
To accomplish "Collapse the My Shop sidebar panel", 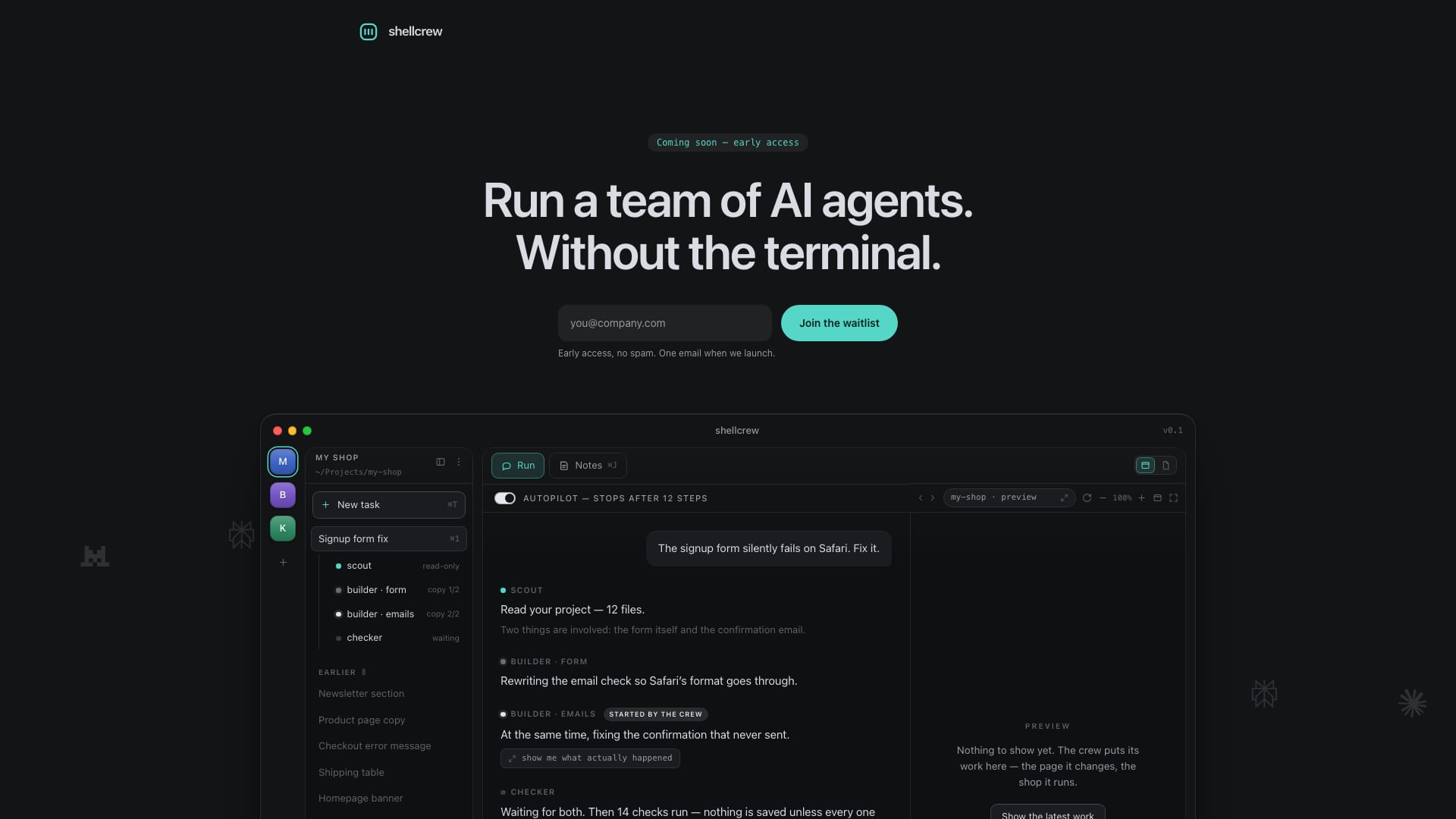I will click(441, 462).
